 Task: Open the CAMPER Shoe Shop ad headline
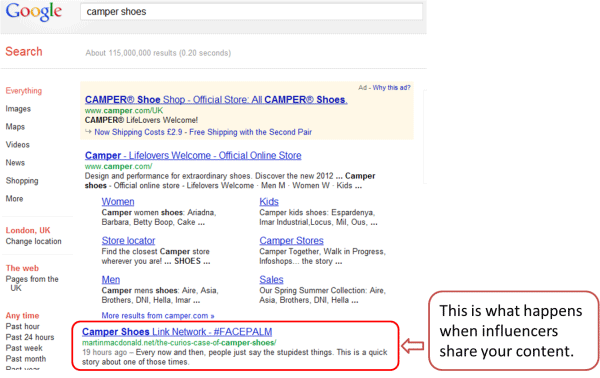(216, 100)
